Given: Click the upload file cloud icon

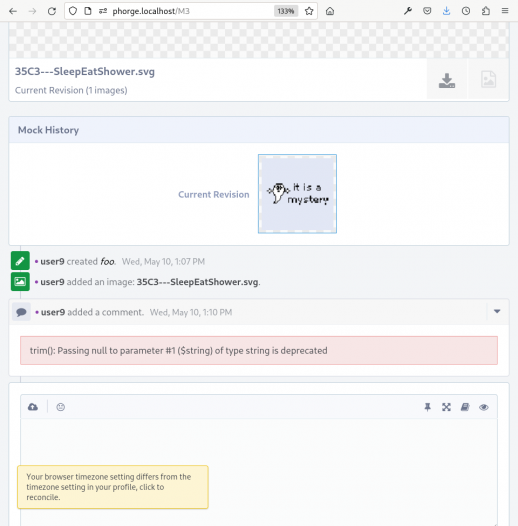Looking at the screenshot, I should pos(33,407).
